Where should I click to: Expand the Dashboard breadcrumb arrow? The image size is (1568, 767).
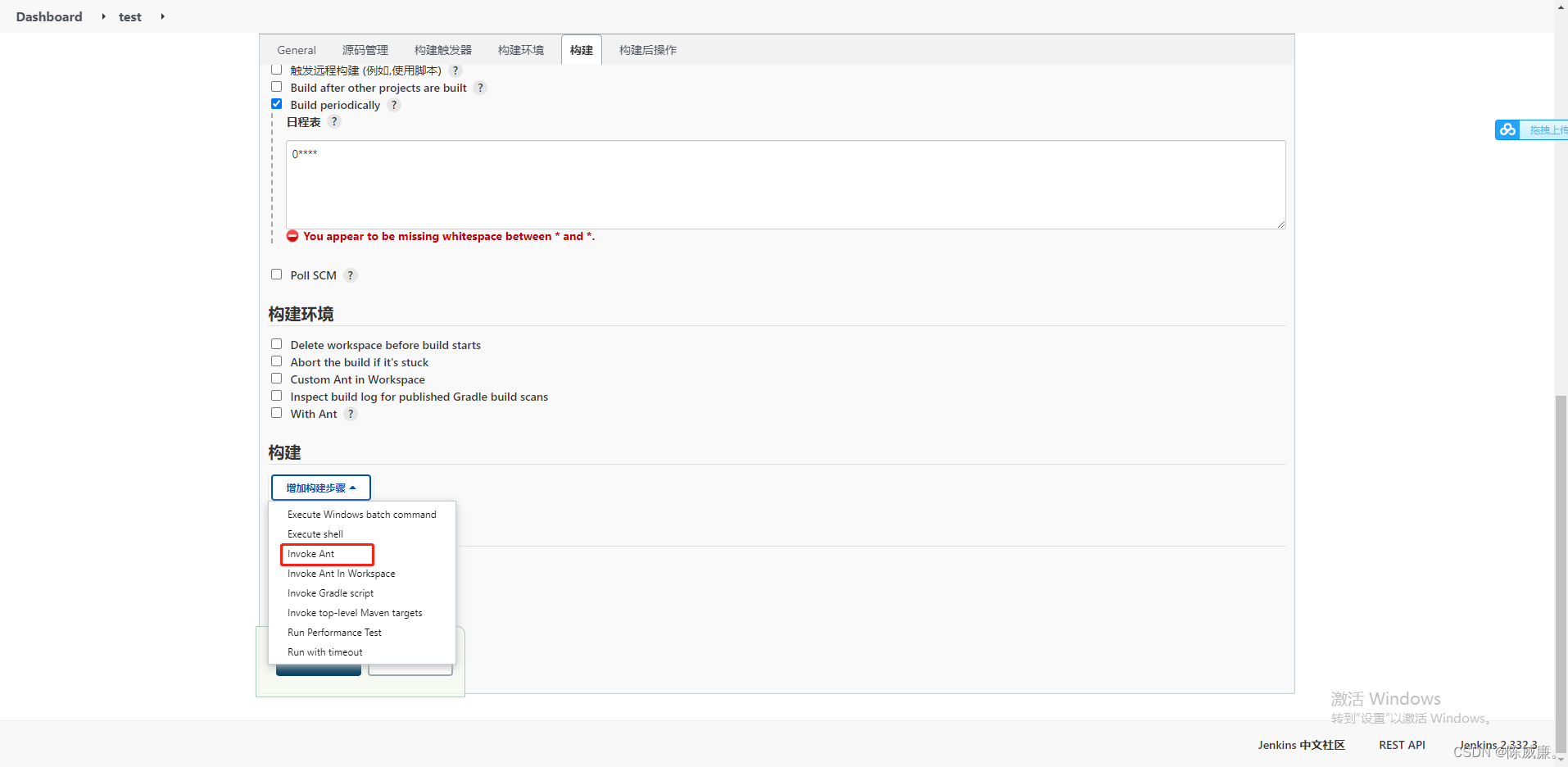coord(103,16)
